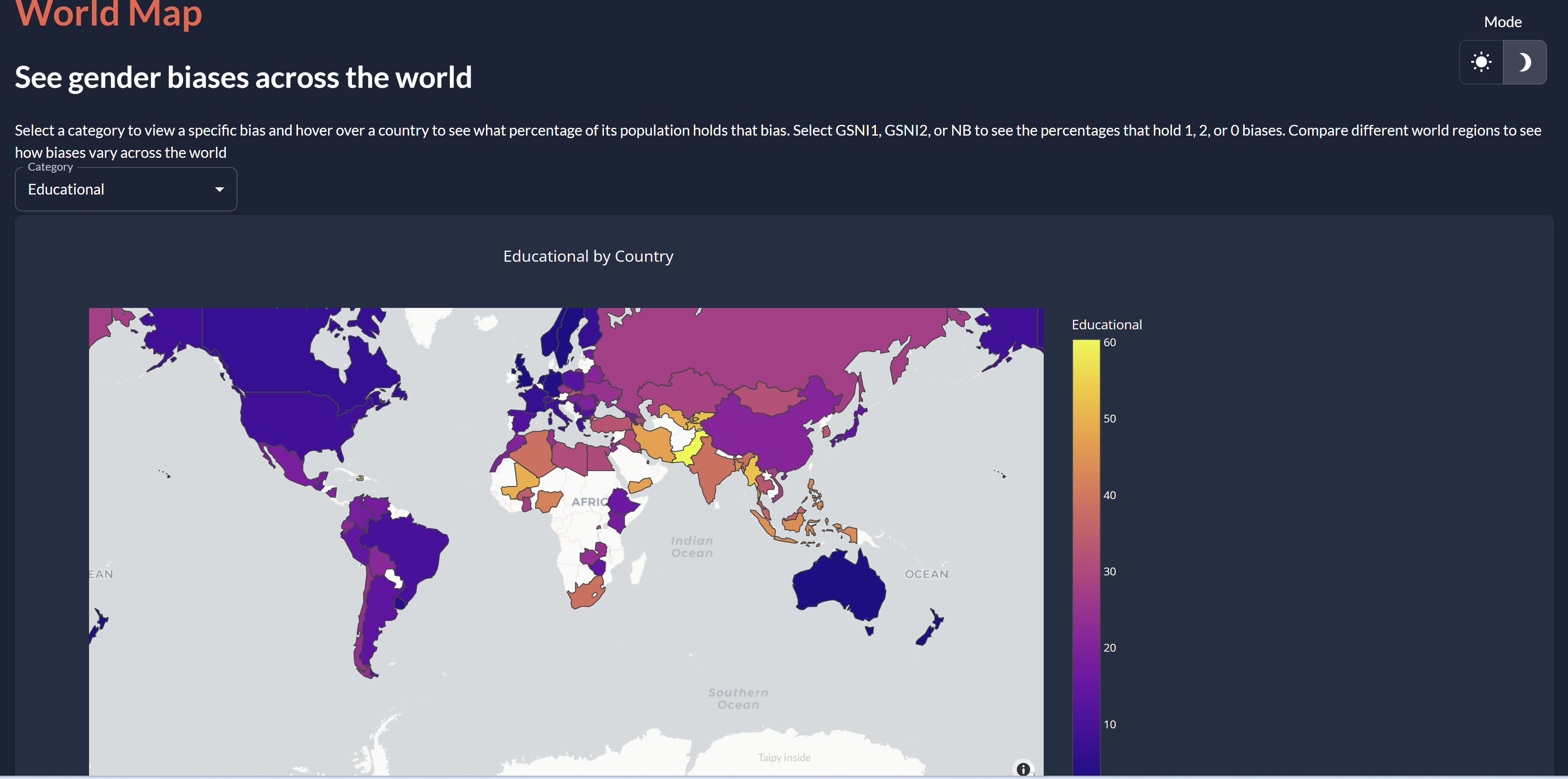The image size is (1568, 779).
Task: Click the "World Map" page title
Action: [108, 13]
